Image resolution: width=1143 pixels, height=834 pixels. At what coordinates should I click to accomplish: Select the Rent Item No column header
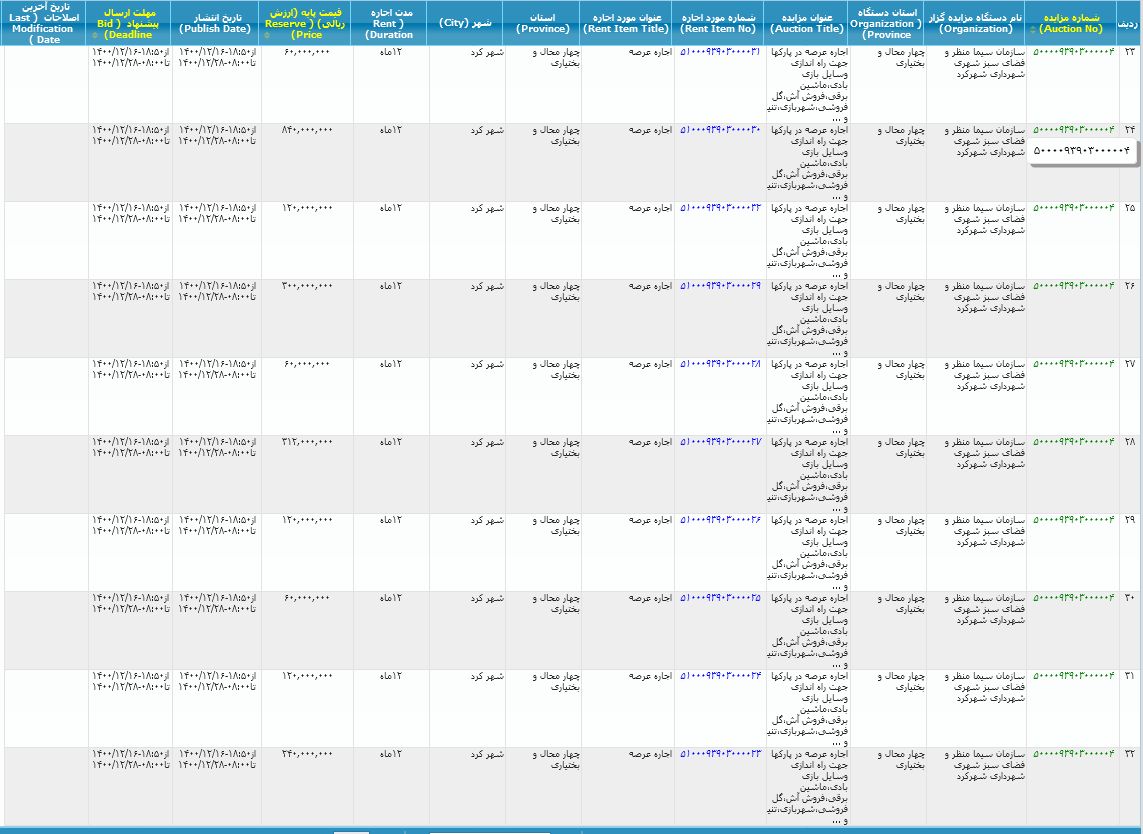[x=720, y=23]
